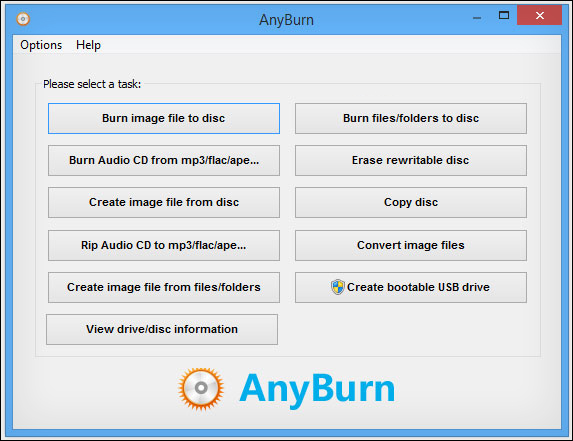Screen dimensions: 573x441
Task: Choose Create image file from disc
Action: (164, 202)
